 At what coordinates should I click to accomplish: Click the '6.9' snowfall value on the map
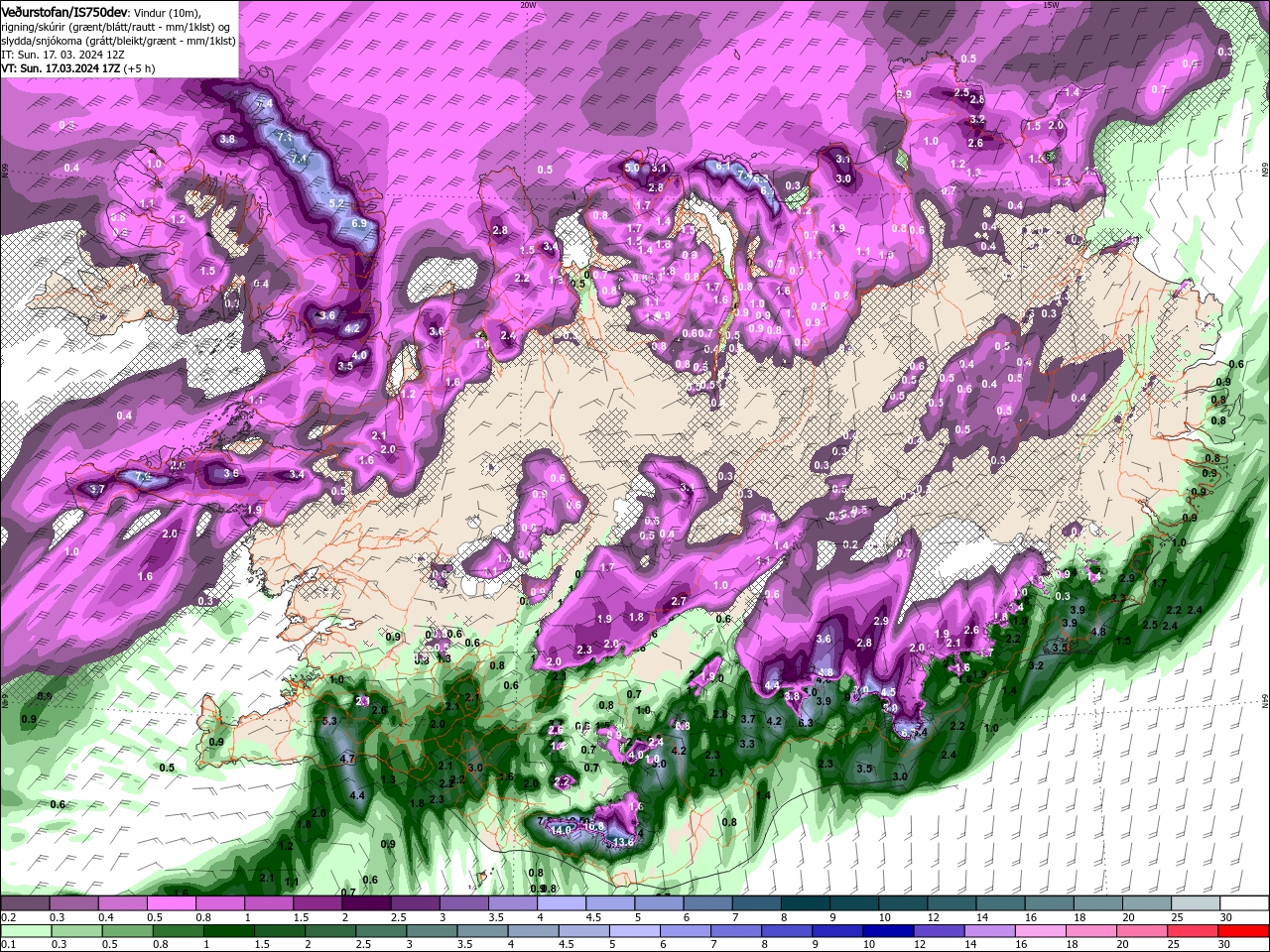358,224
